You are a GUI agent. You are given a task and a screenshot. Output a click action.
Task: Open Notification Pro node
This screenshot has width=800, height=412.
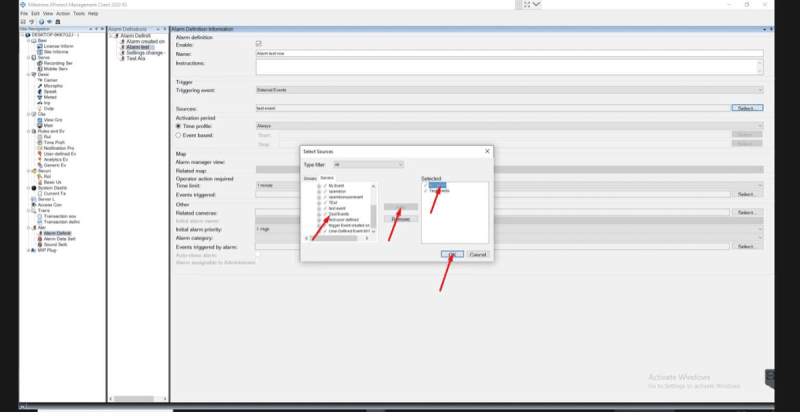(x=59, y=148)
